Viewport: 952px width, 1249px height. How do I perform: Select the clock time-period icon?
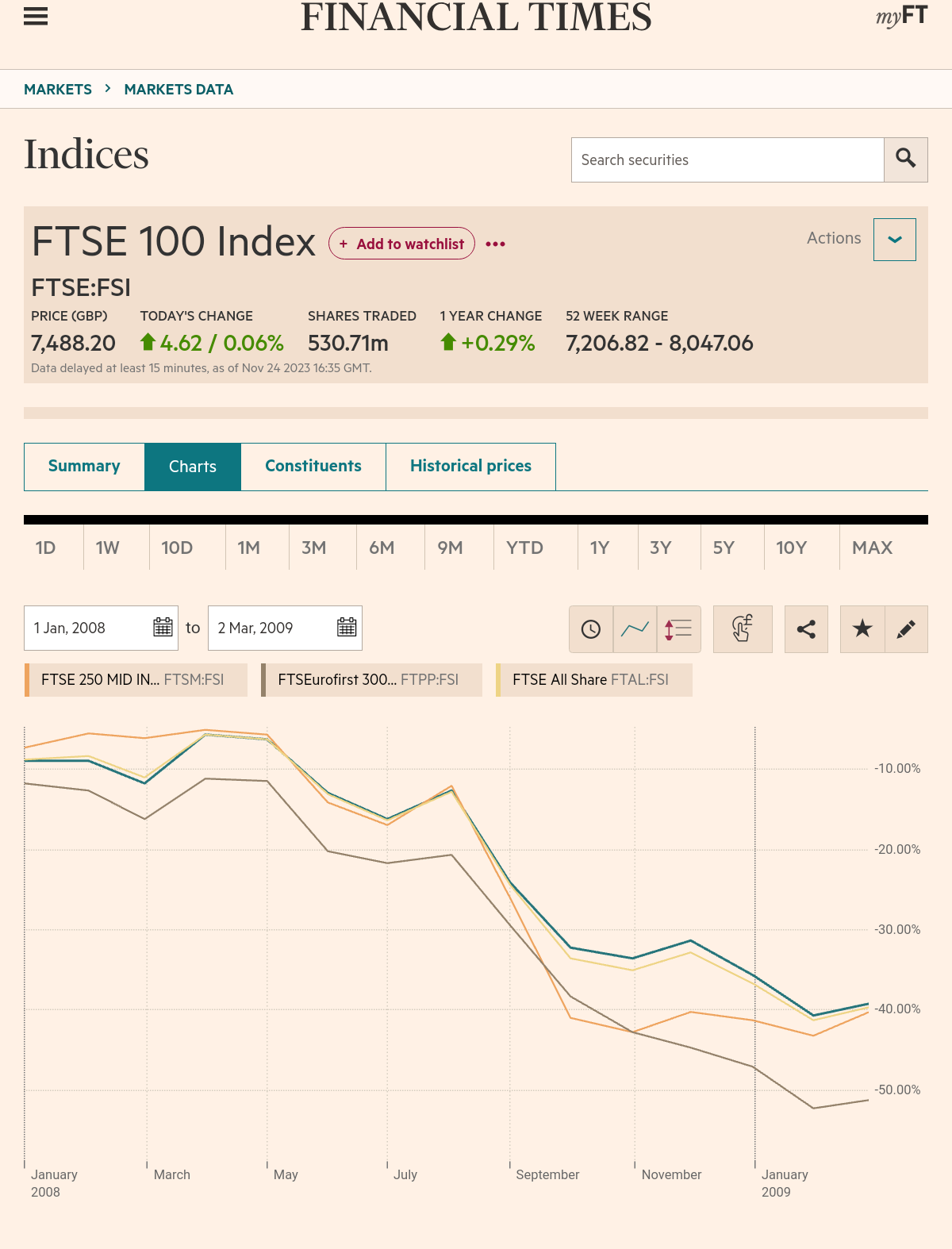[x=591, y=629]
